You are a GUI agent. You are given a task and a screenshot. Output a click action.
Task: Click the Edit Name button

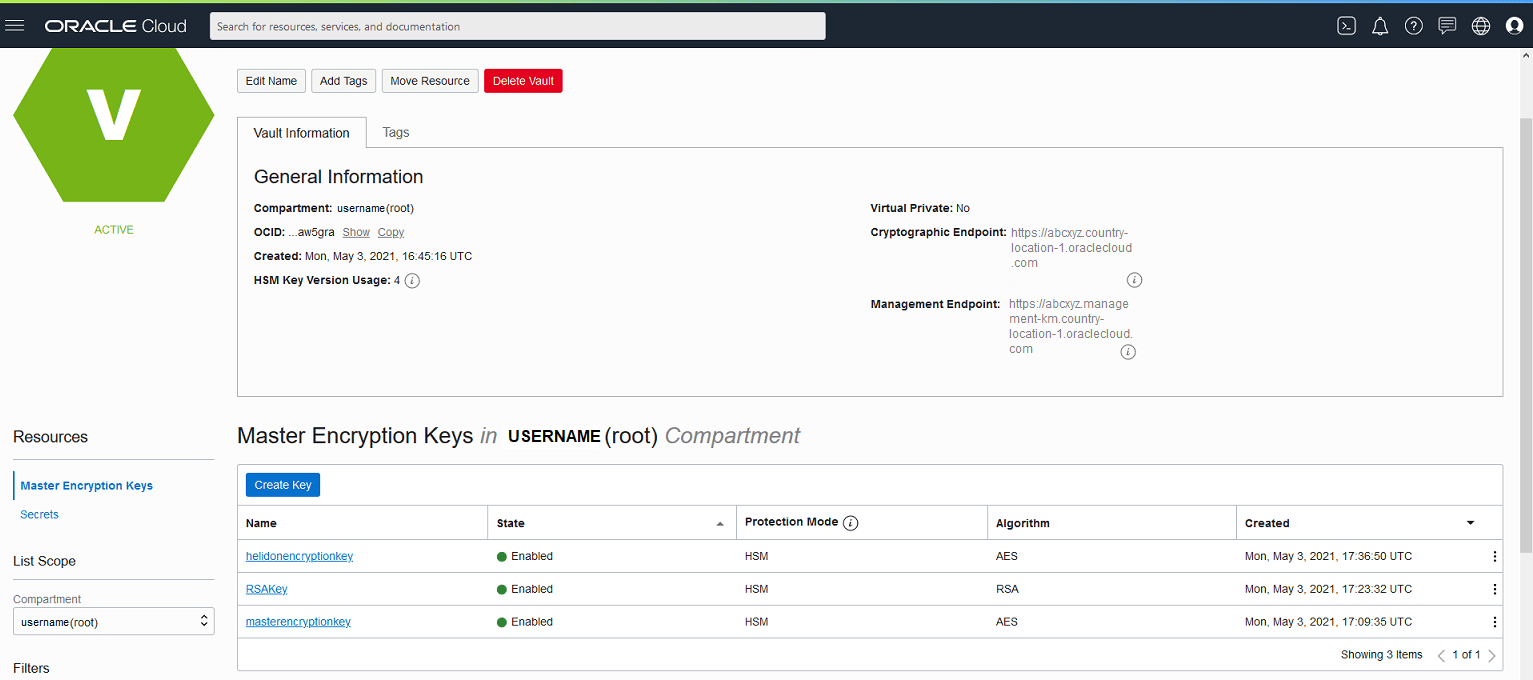click(271, 81)
